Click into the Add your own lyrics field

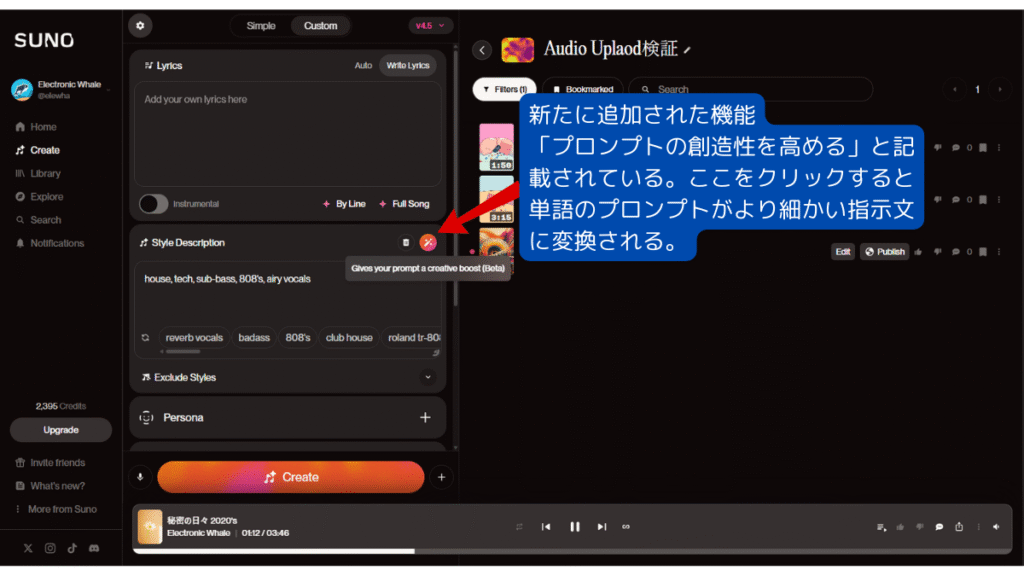click(288, 134)
